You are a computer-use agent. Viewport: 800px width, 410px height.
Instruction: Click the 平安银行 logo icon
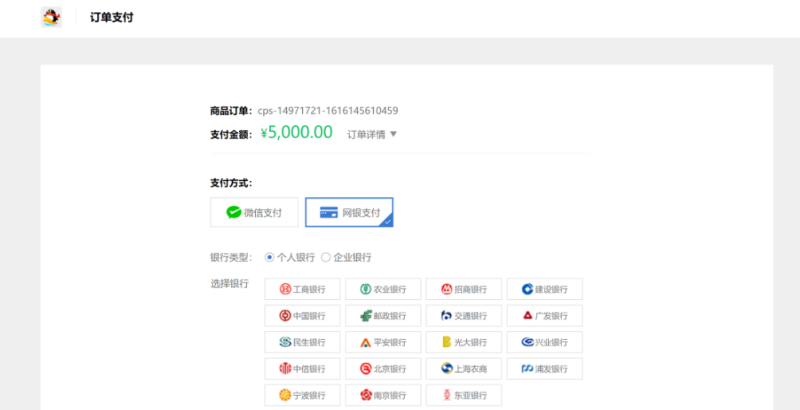coord(366,342)
